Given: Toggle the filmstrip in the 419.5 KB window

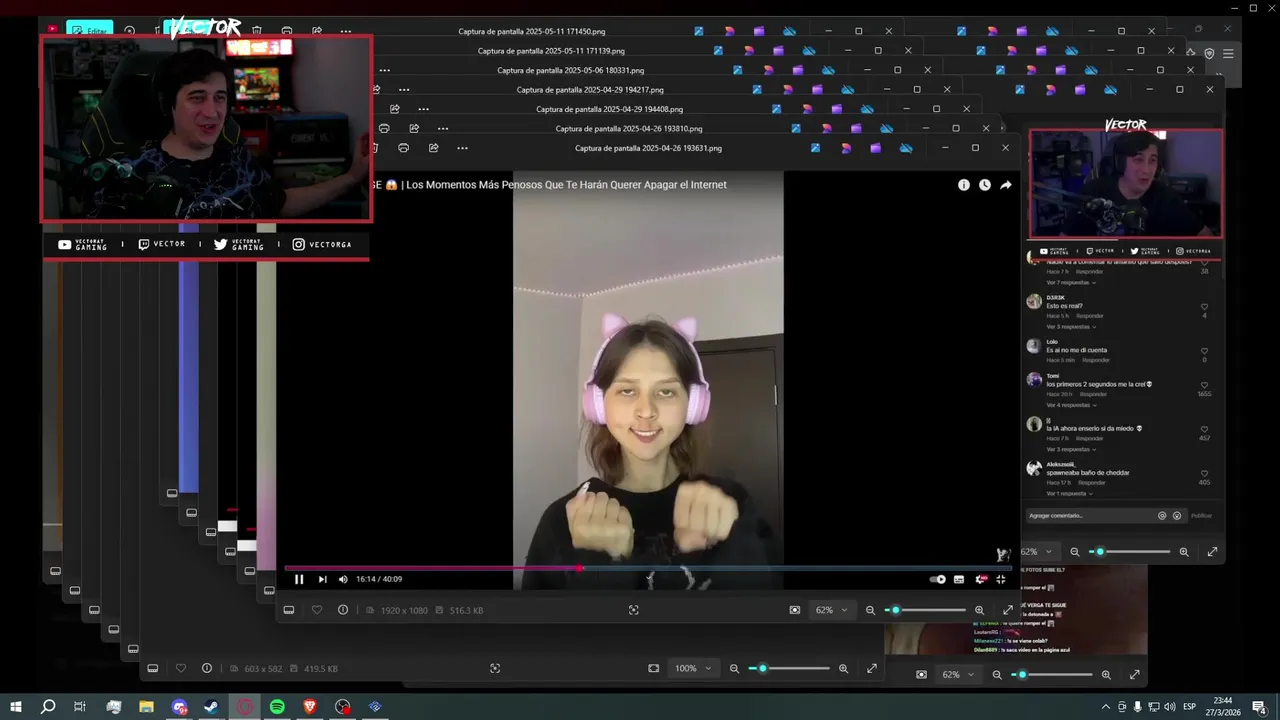Looking at the screenshot, I should [153, 668].
